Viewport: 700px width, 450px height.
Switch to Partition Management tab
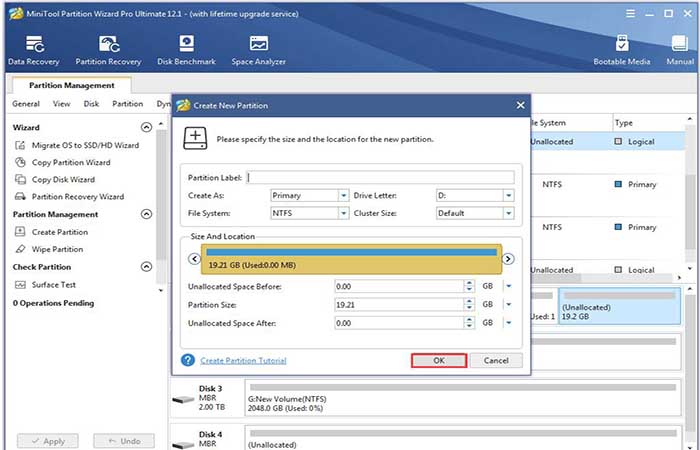click(x=72, y=85)
